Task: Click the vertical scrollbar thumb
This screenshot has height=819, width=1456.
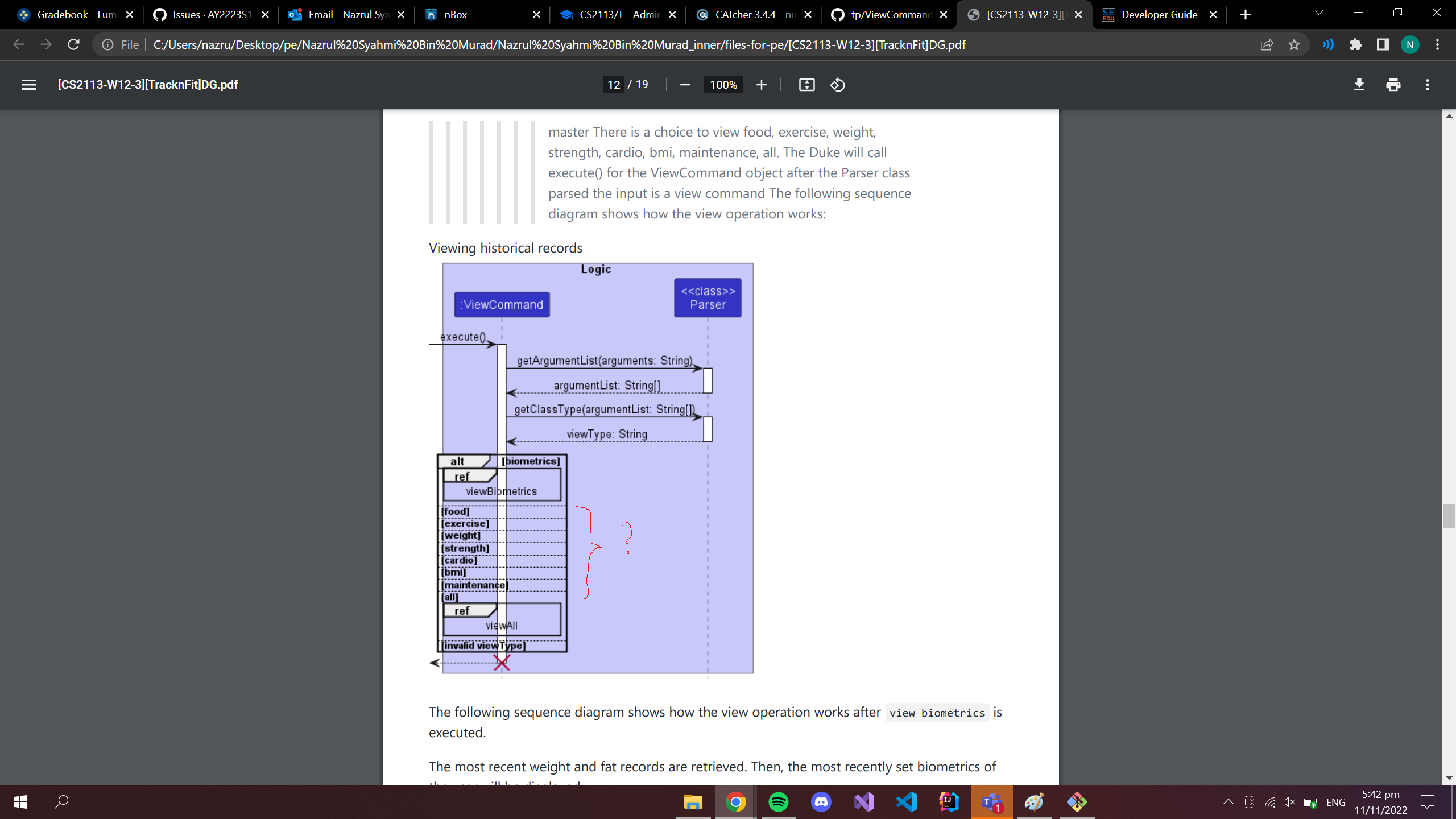Action: point(1449,515)
